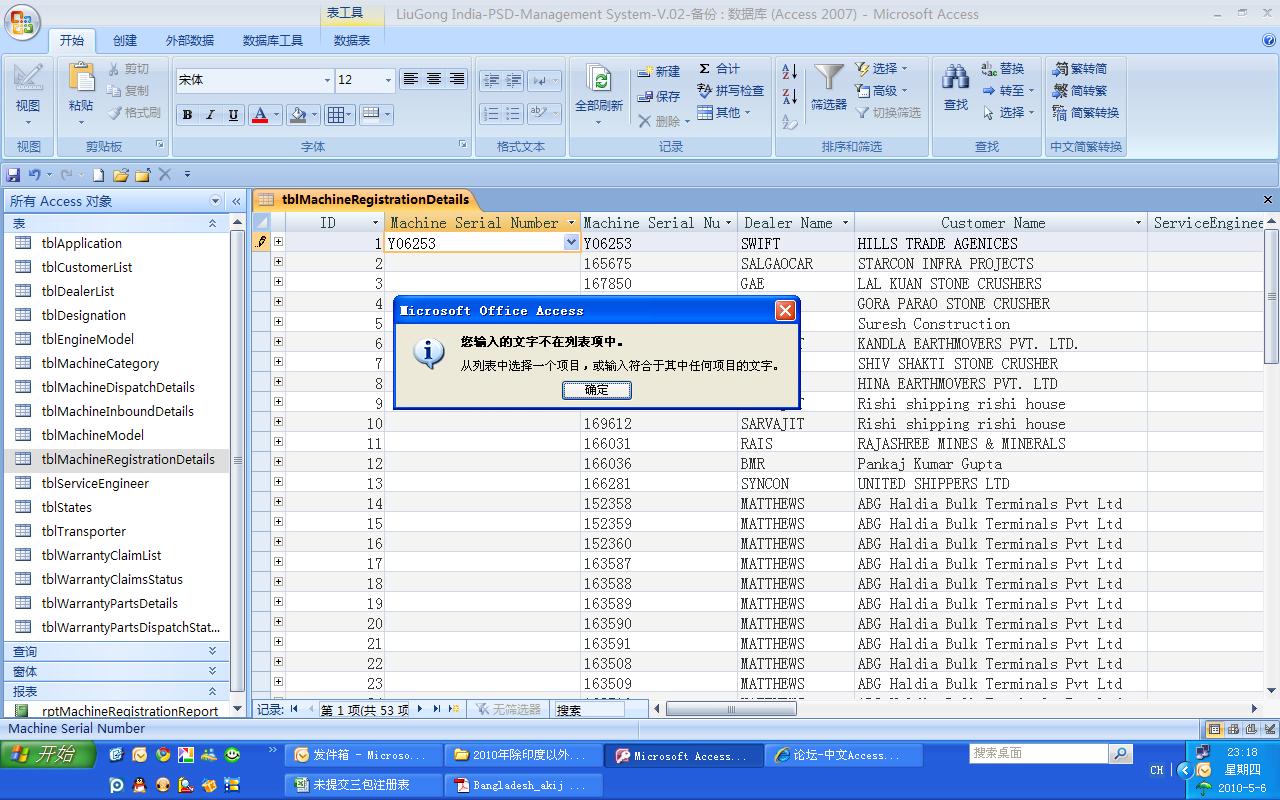Screen dimensions: 1280x800
Task: Click the Help question mark icon
Action: click(1269, 40)
